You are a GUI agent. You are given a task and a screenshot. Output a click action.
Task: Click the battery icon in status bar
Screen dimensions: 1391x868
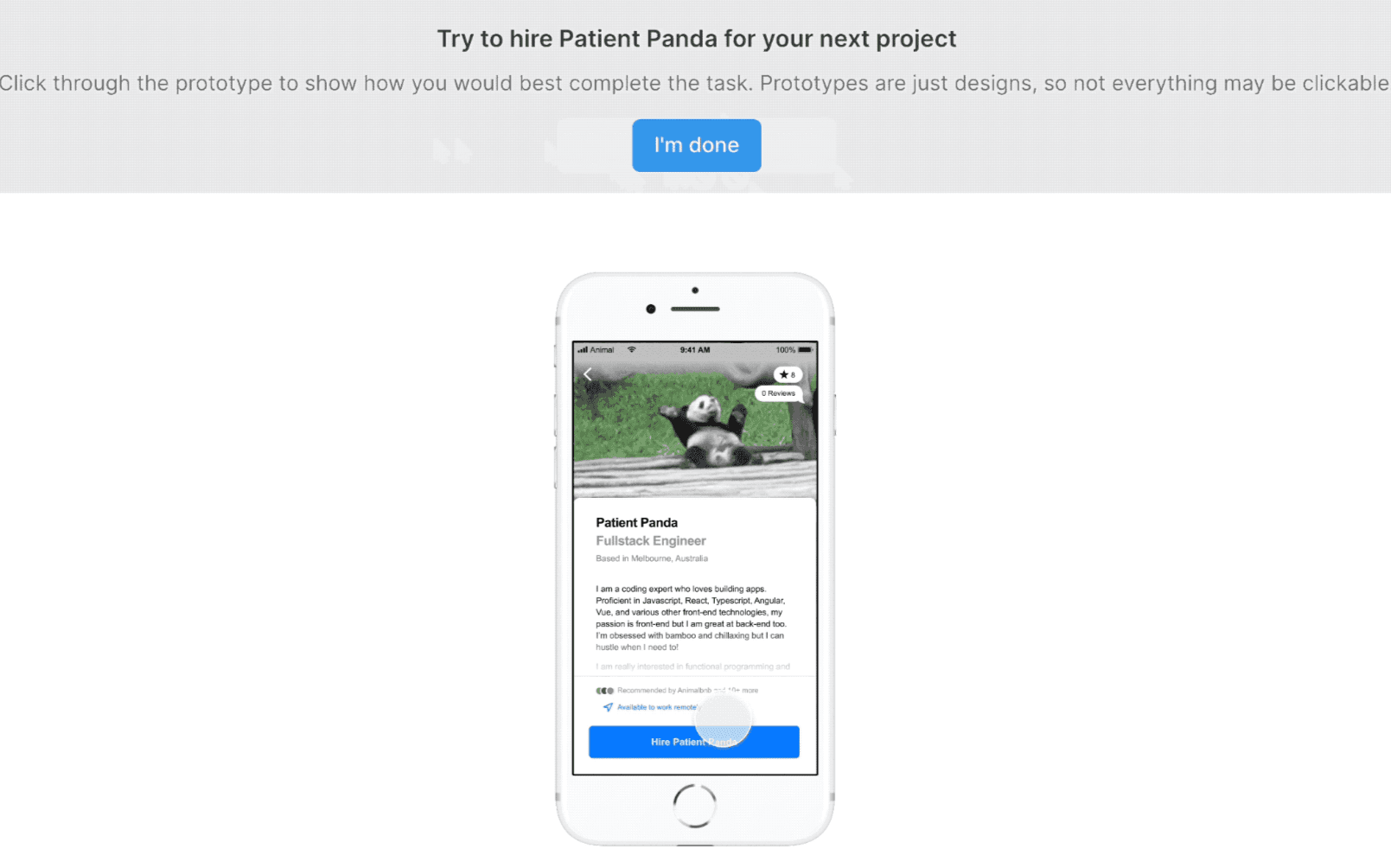click(x=806, y=350)
